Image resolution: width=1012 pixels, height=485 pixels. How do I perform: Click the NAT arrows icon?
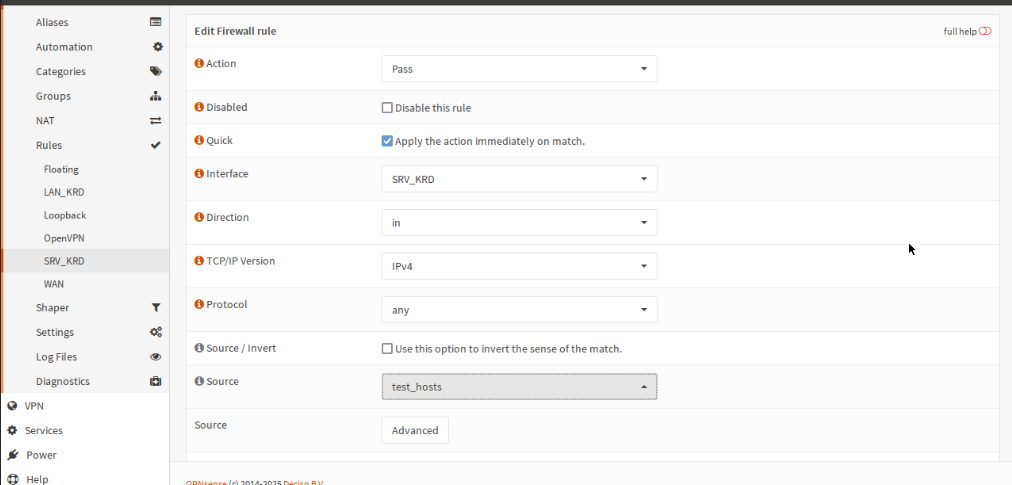point(155,121)
